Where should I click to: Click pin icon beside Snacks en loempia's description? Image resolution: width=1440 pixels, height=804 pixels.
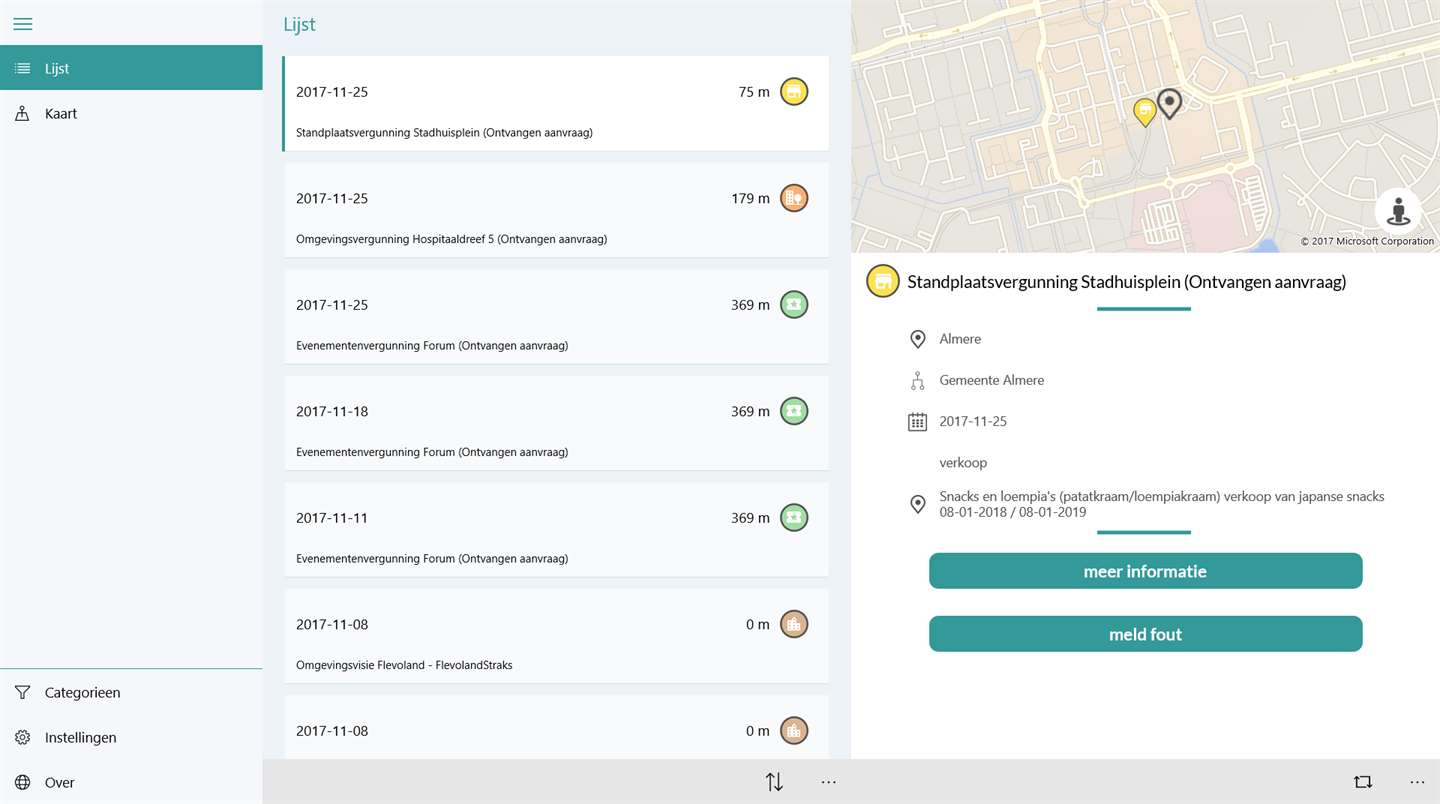point(917,504)
